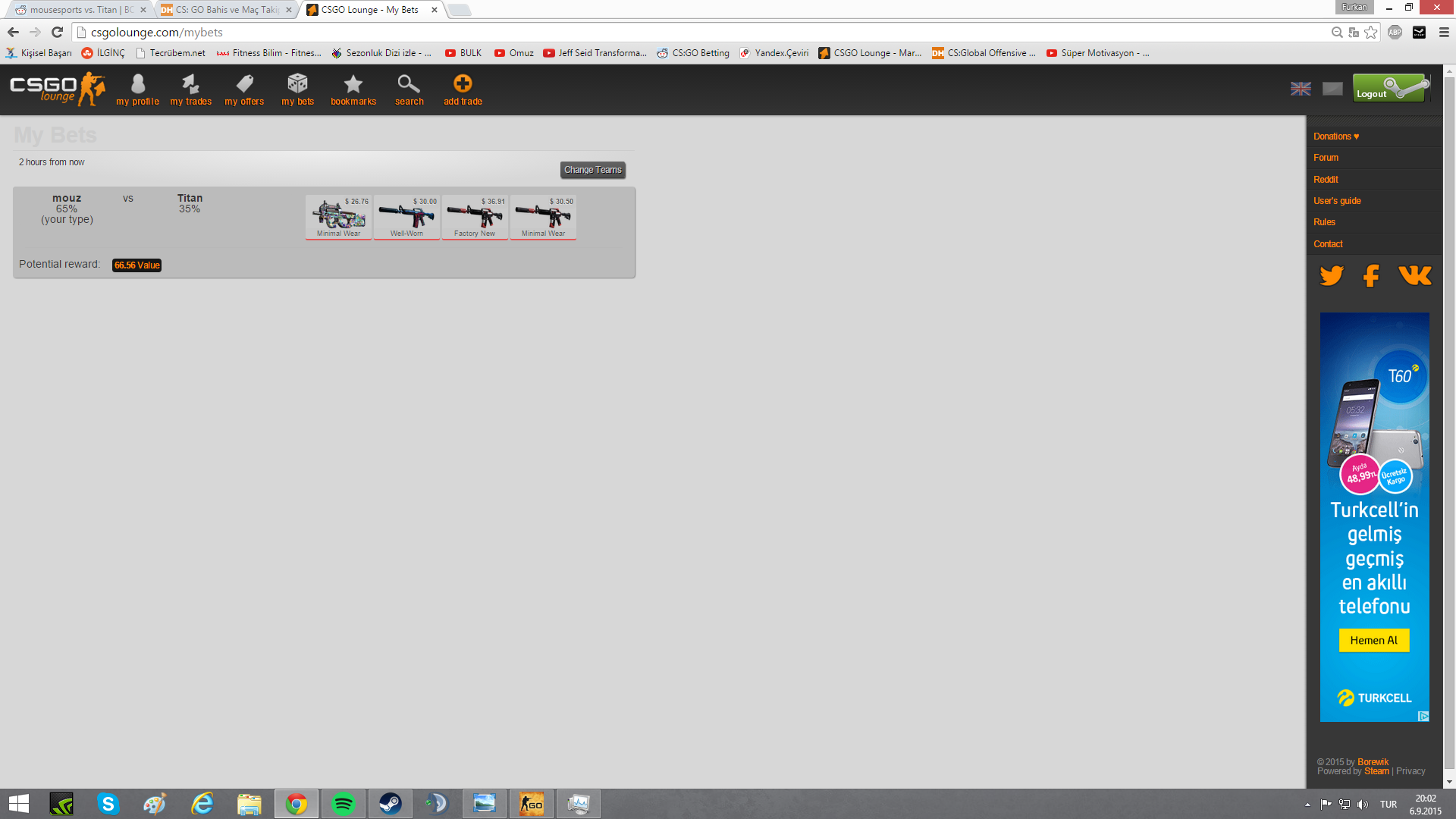
Task: Open the CS:GO Betting bookmark
Action: 693,53
